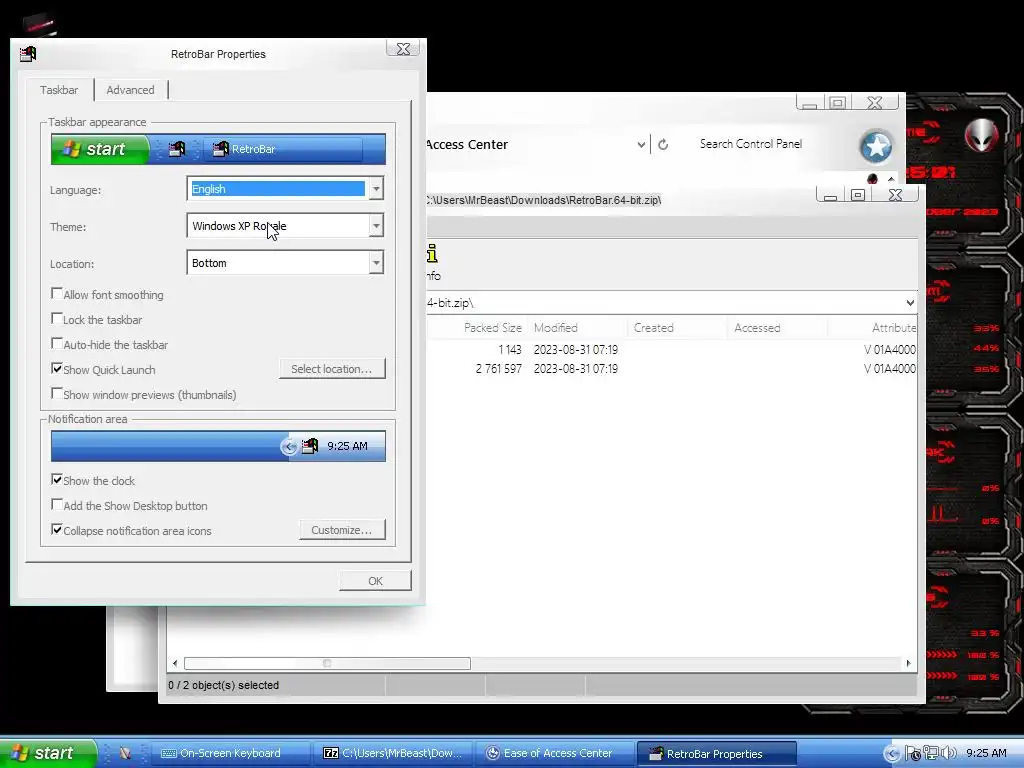Click the desktop shortcut icon at top-left

pos(40,25)
